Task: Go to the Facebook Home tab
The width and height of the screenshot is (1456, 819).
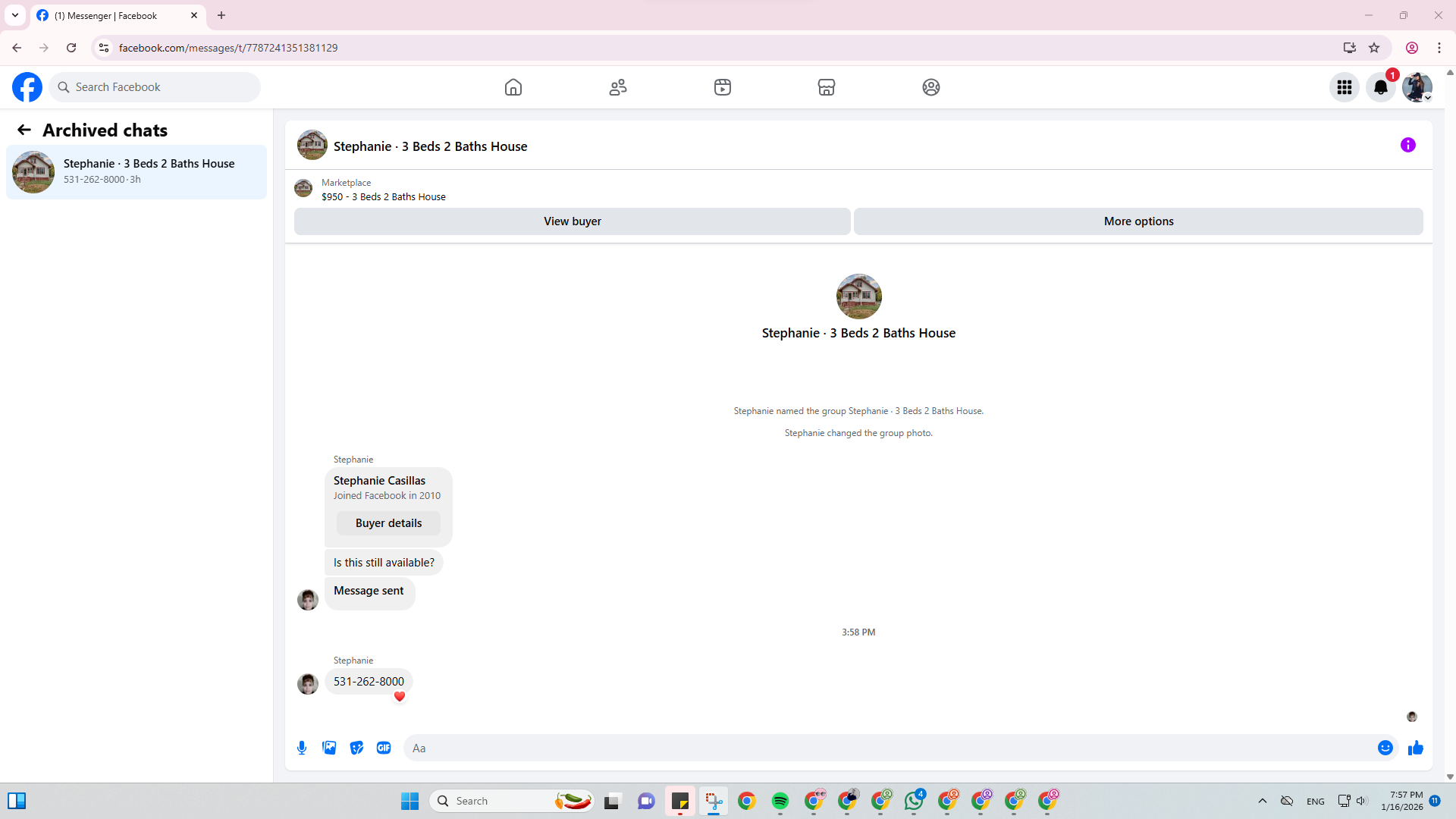Action: [513, 87]
